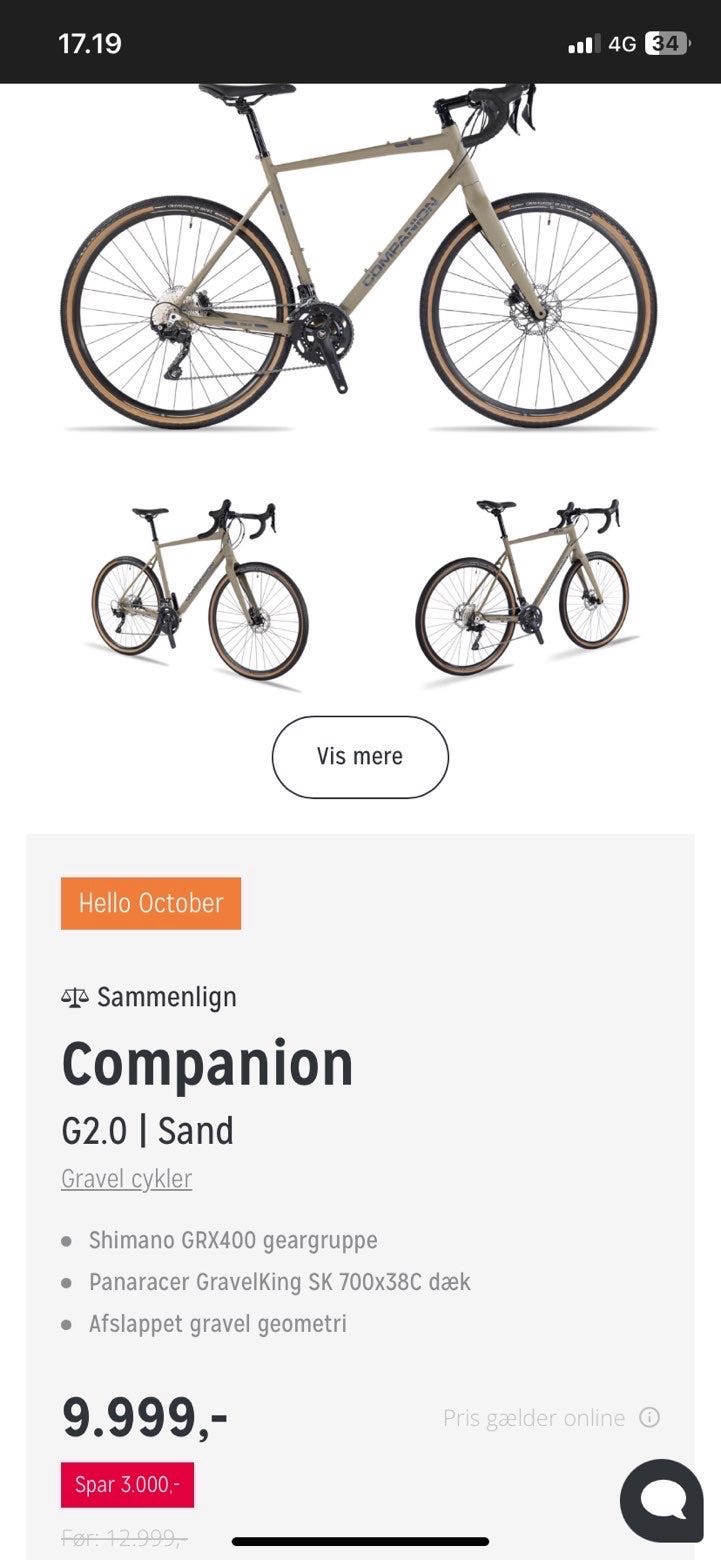Select the Hello October campaign badge
The width and height of the screenshot is (721, 1560).
(151, 903)
